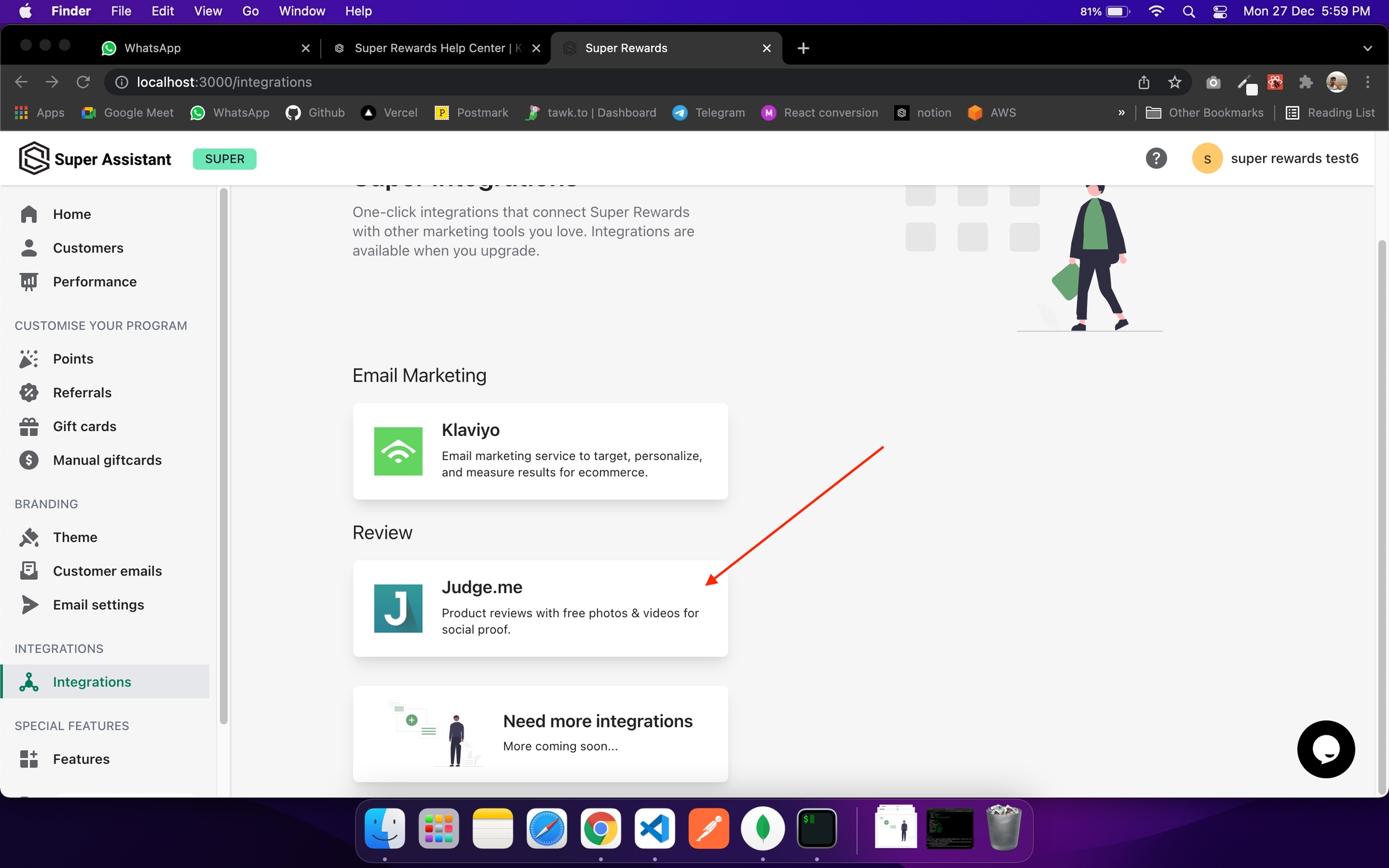Image resolution: width=1389 pixels, height=868 pixels.
Task: Open Visual Studio Code from dock
Action: coord(655,829)
